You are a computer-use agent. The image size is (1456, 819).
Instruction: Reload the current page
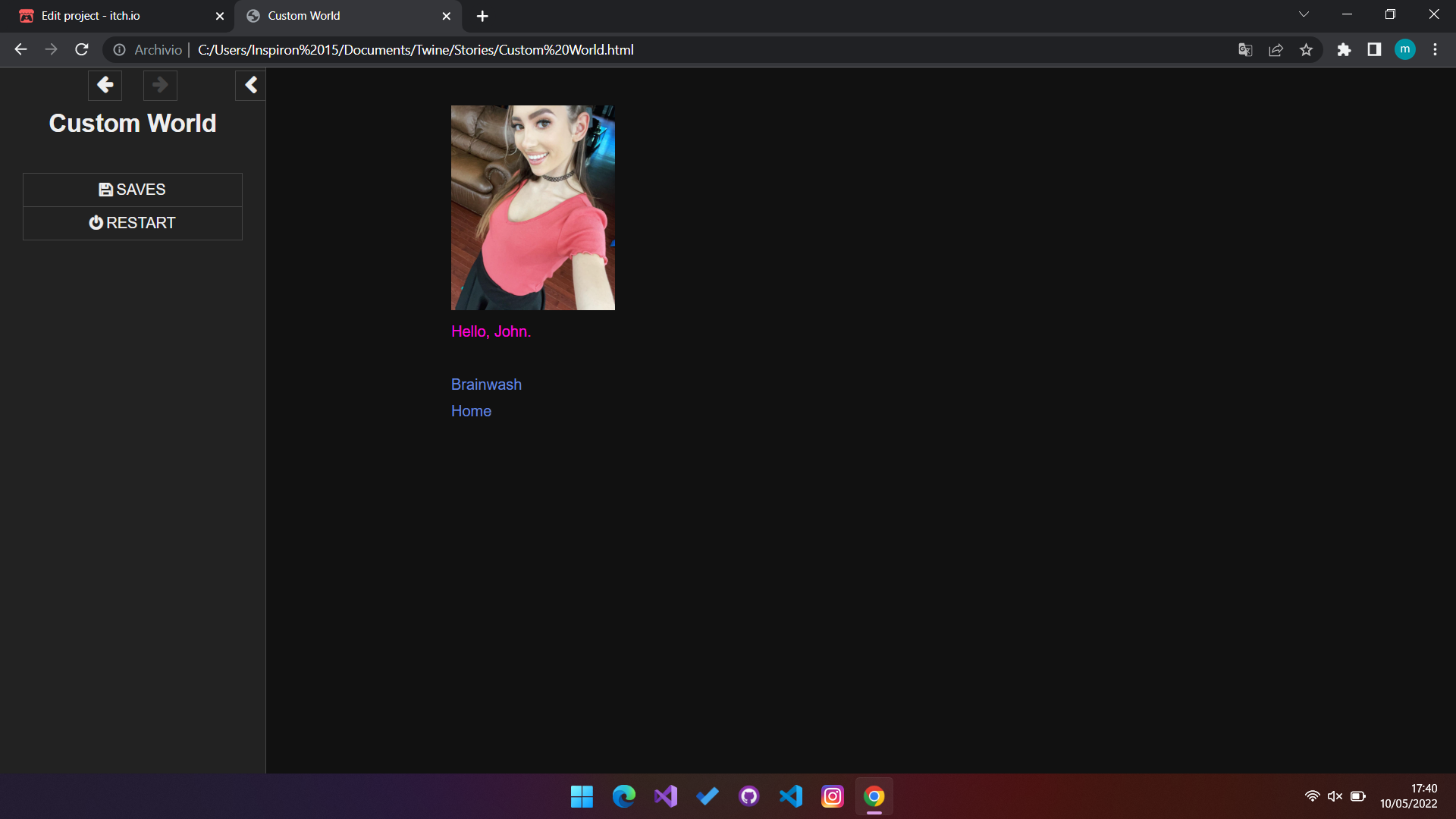point(82,49)
